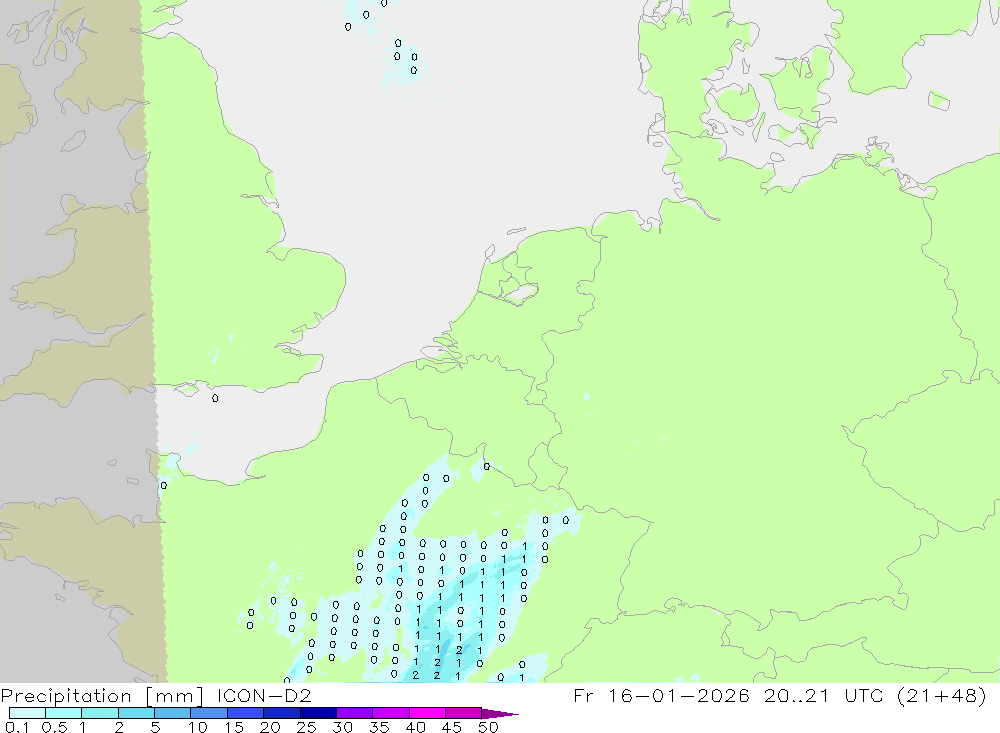Image resolution: width=1000 pixels, height=733 pixels.
Task: Click the 0.1–0.5 mm legend color swatch
Action: [27, 713]
